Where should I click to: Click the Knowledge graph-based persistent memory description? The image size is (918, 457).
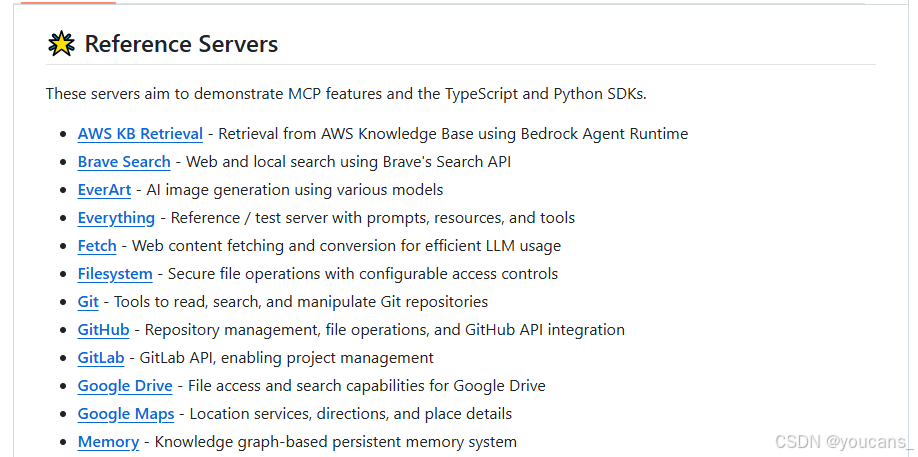(x=335, y=442)
